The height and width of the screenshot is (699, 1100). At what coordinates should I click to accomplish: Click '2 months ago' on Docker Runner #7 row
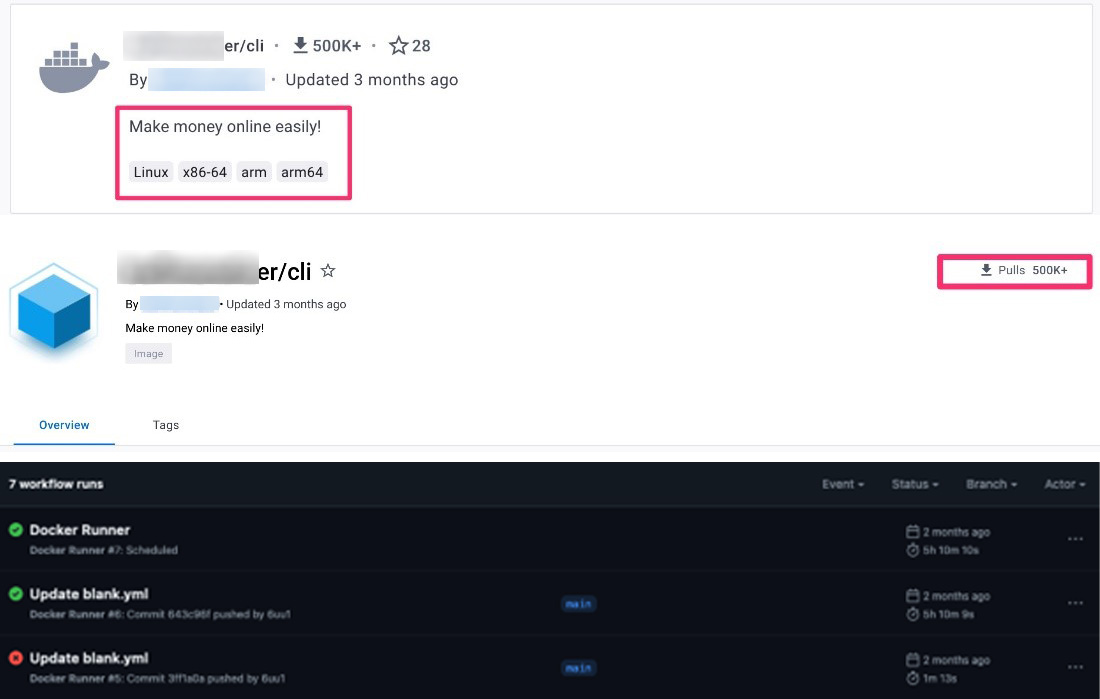point(956,532)
